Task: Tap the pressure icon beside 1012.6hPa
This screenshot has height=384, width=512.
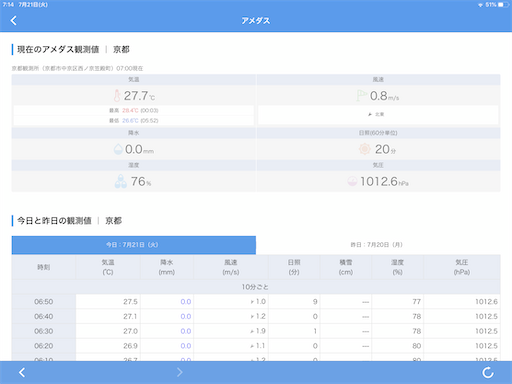Action: 352,181
